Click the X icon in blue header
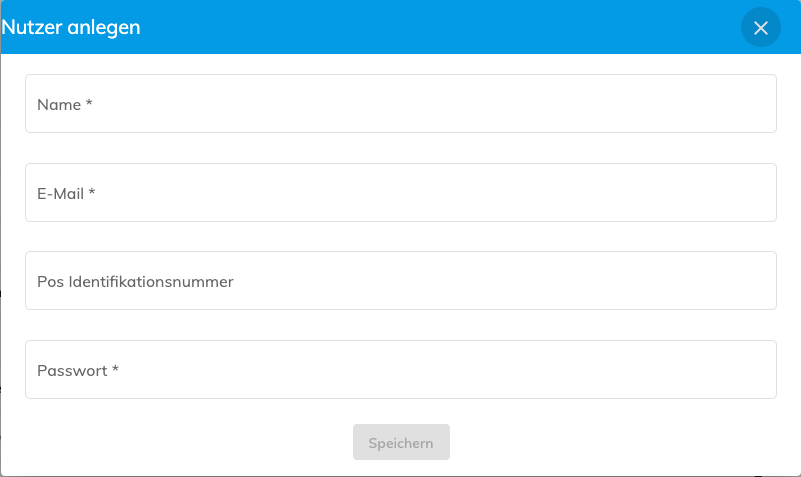 tap(760, 28)
